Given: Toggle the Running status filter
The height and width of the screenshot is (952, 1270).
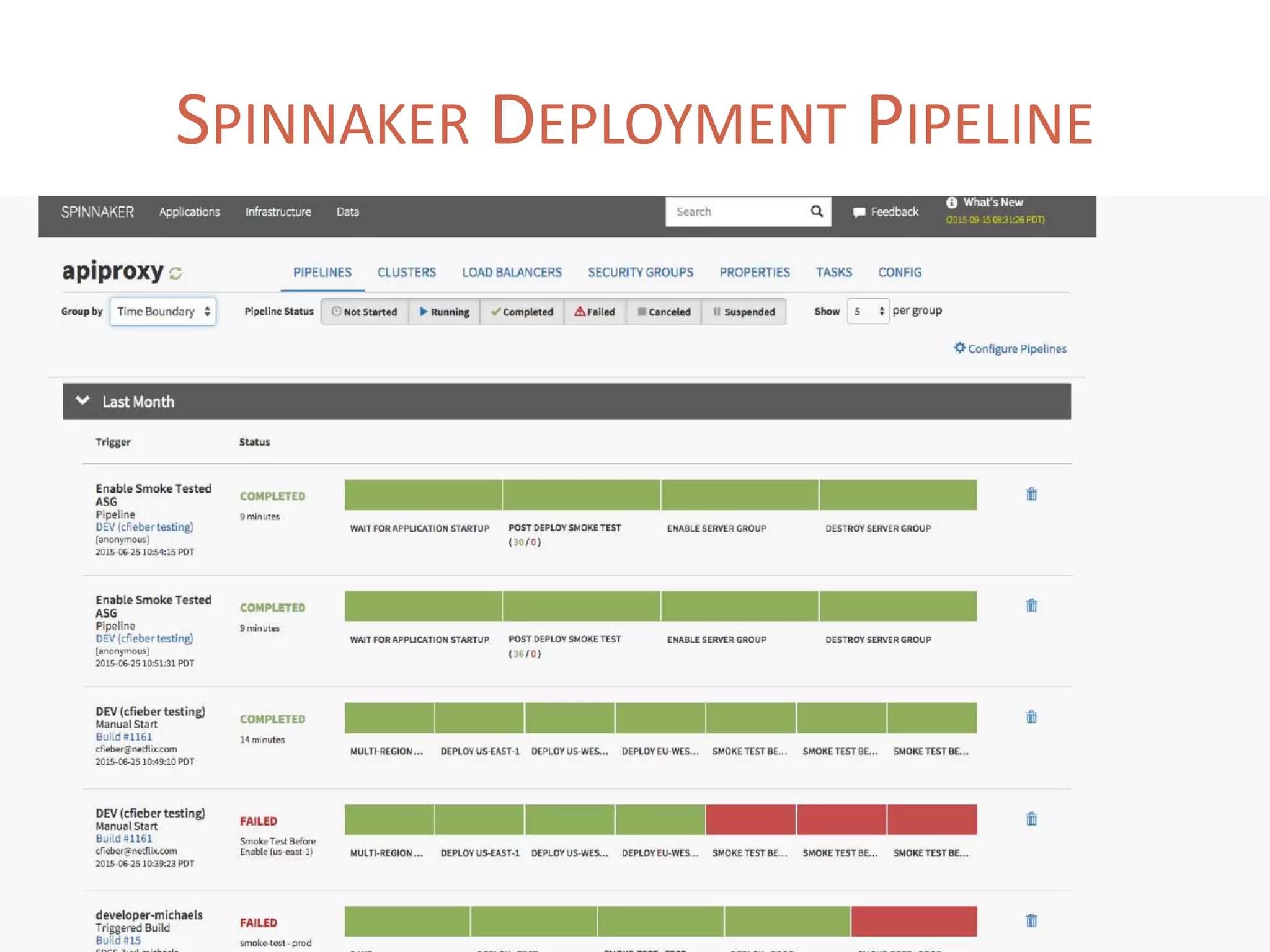Looking at the screenshot, I should [444, 312].
